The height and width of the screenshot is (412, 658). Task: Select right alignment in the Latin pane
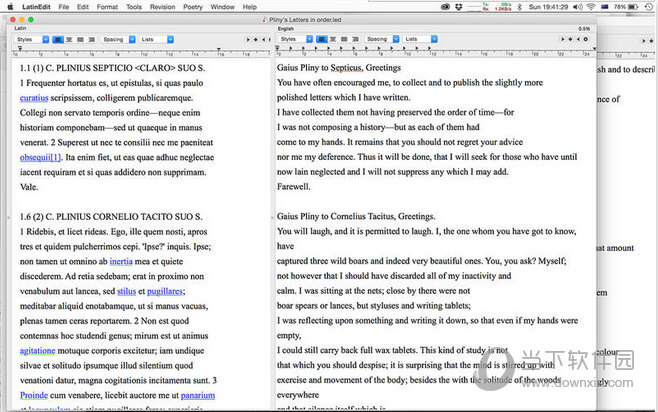click(x=92, y=39)
